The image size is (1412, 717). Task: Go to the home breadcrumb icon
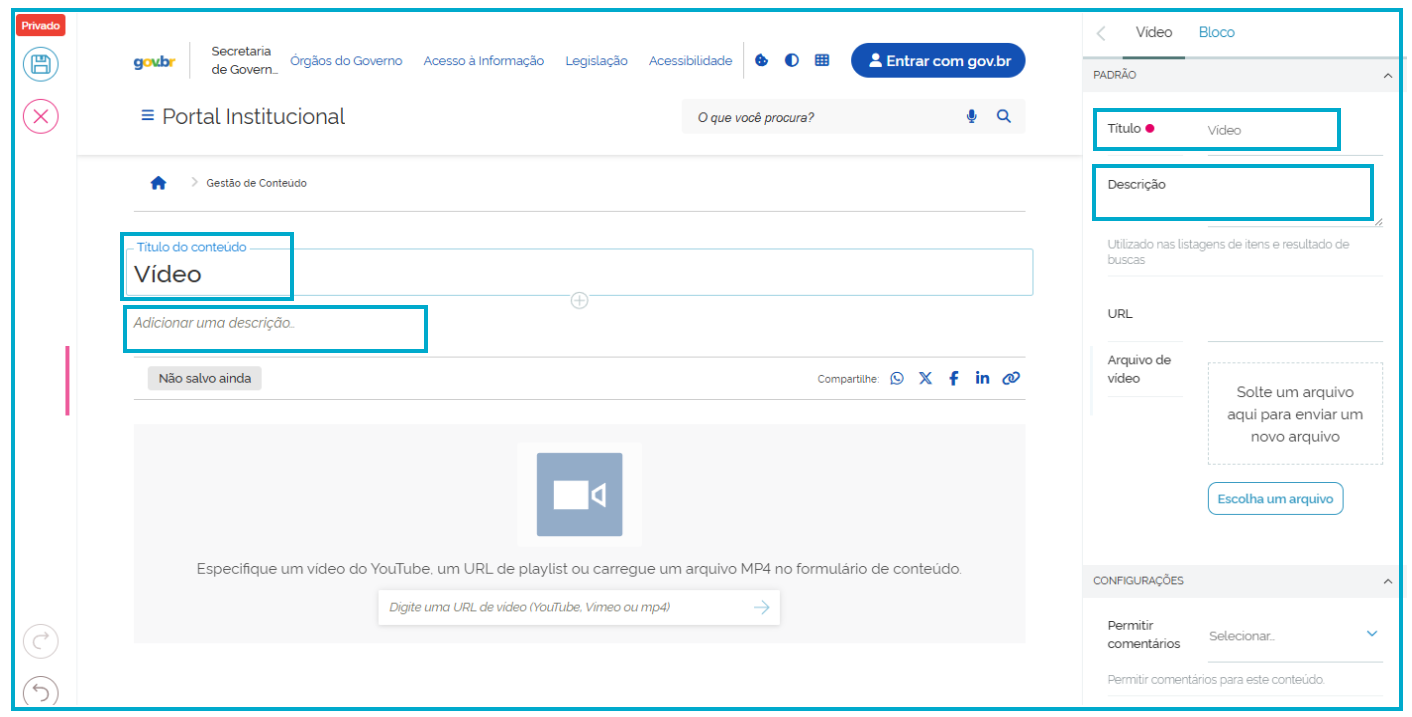[x=158, y=183]
